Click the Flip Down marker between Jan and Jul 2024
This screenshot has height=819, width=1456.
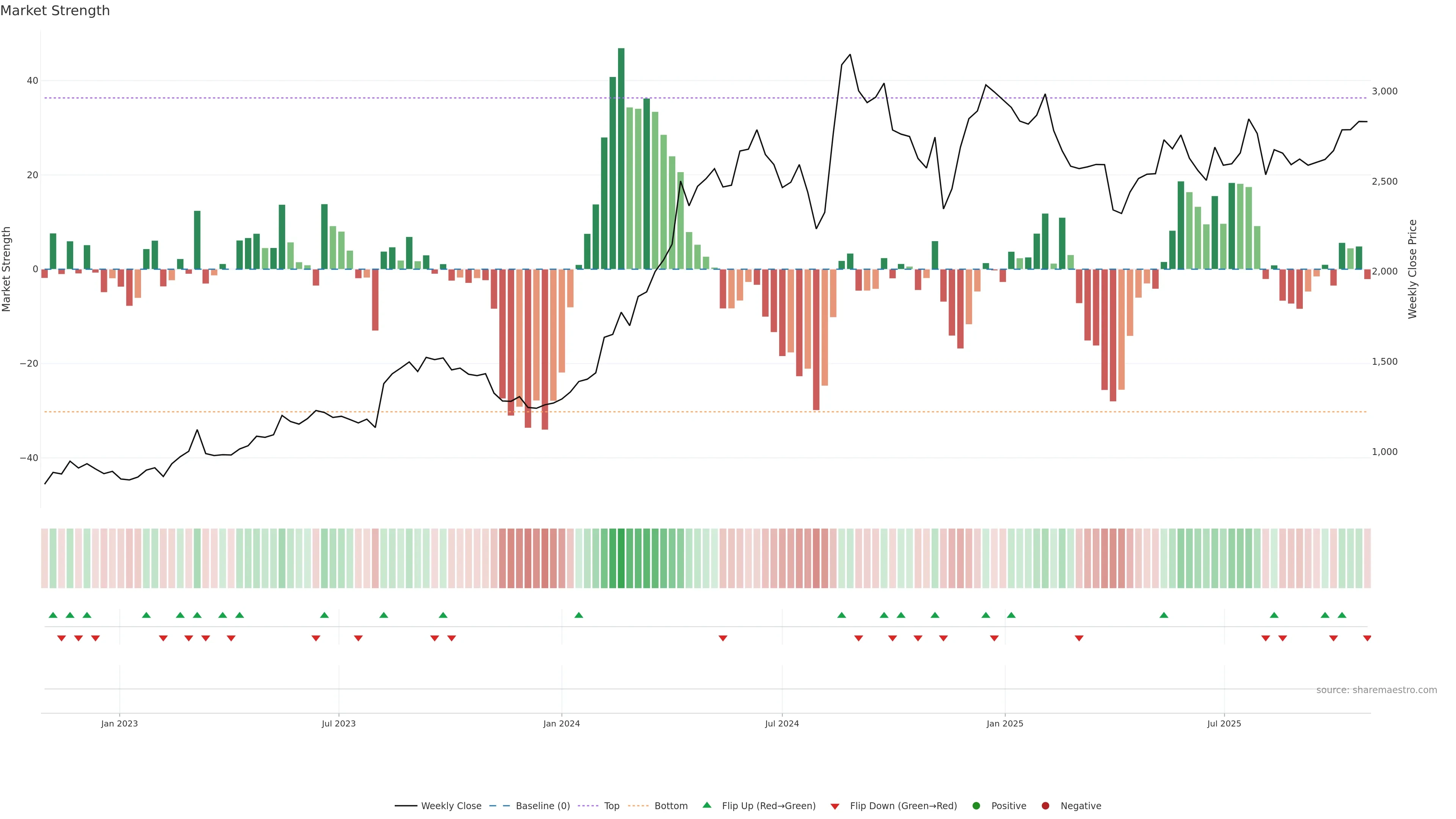point(722,638)
